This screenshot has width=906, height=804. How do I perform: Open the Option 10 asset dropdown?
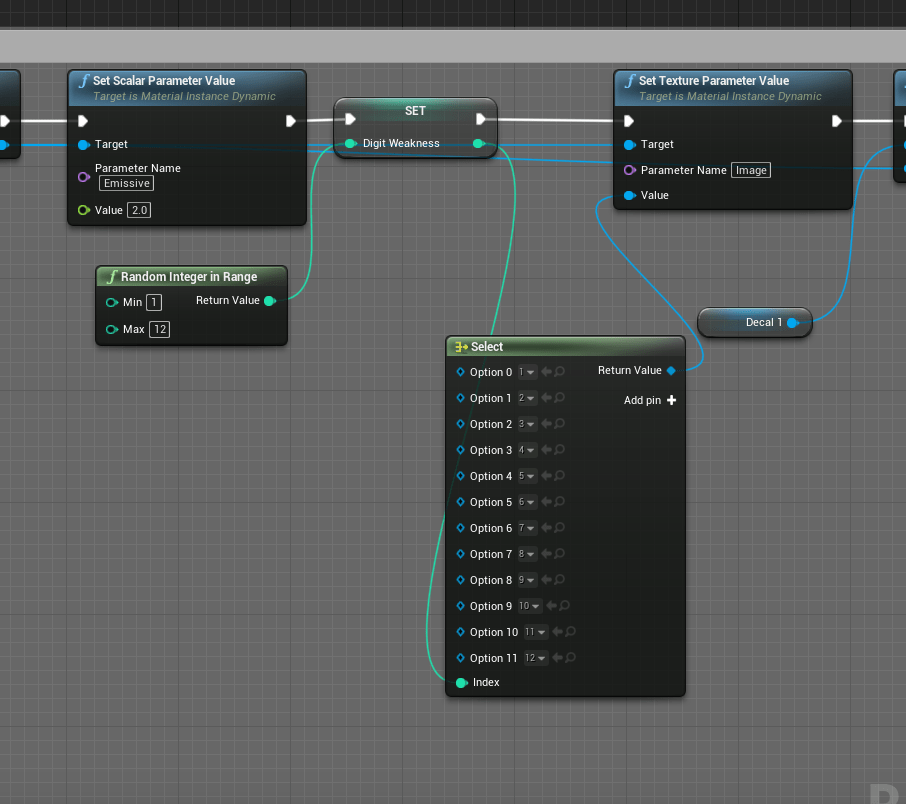pyautogui.click(x=536, y=632)
